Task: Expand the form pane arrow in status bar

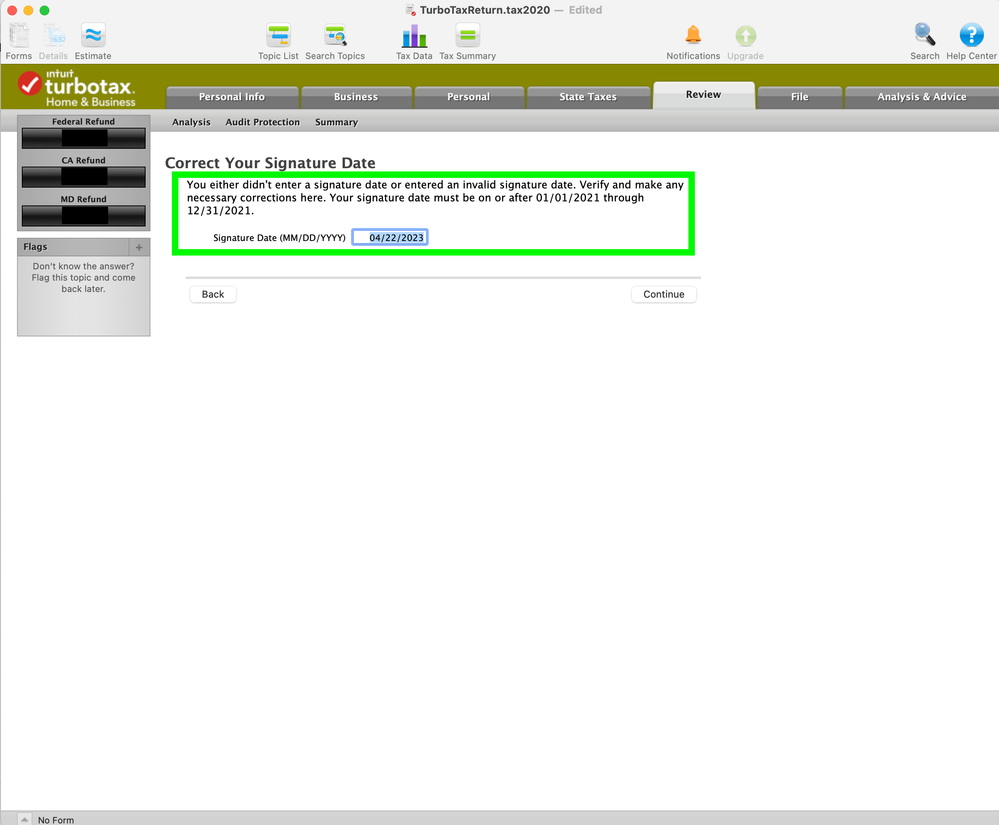Action: coord(24,819)
